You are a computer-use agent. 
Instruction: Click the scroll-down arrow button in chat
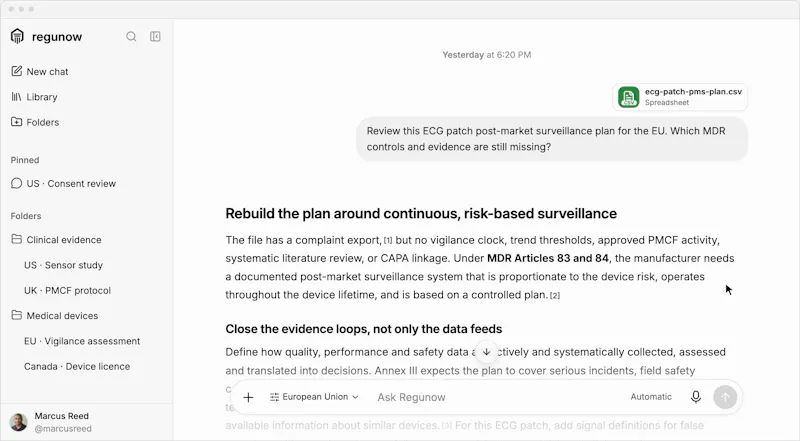(x=487, y=352)
